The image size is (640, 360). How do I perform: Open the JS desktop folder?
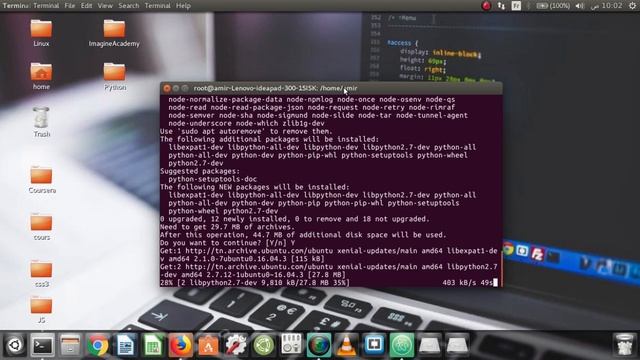point(41,310)
